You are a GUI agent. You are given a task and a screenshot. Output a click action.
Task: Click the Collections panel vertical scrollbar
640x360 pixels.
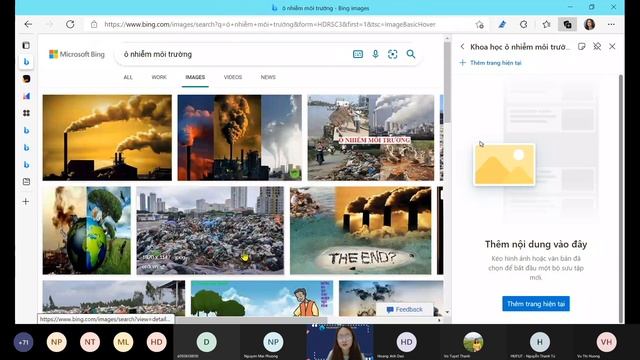coord(621,198)
